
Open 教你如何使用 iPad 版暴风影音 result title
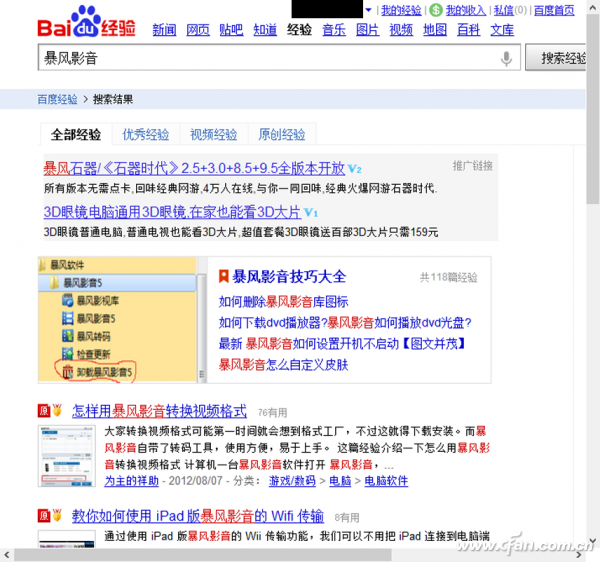coord(197,516)
